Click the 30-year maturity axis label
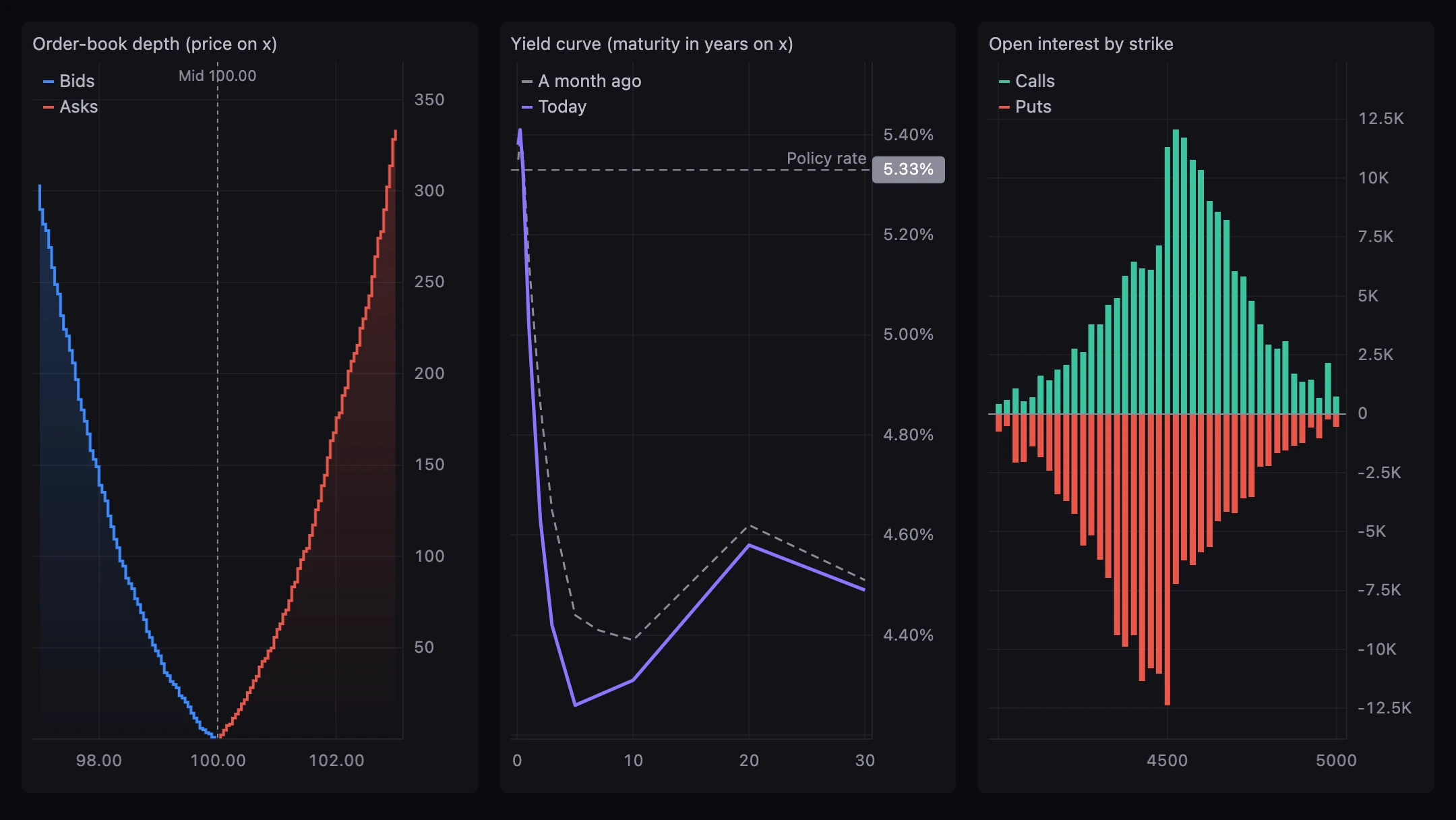The width and height of the screenshot is (1456, 820). pos(865,761)
